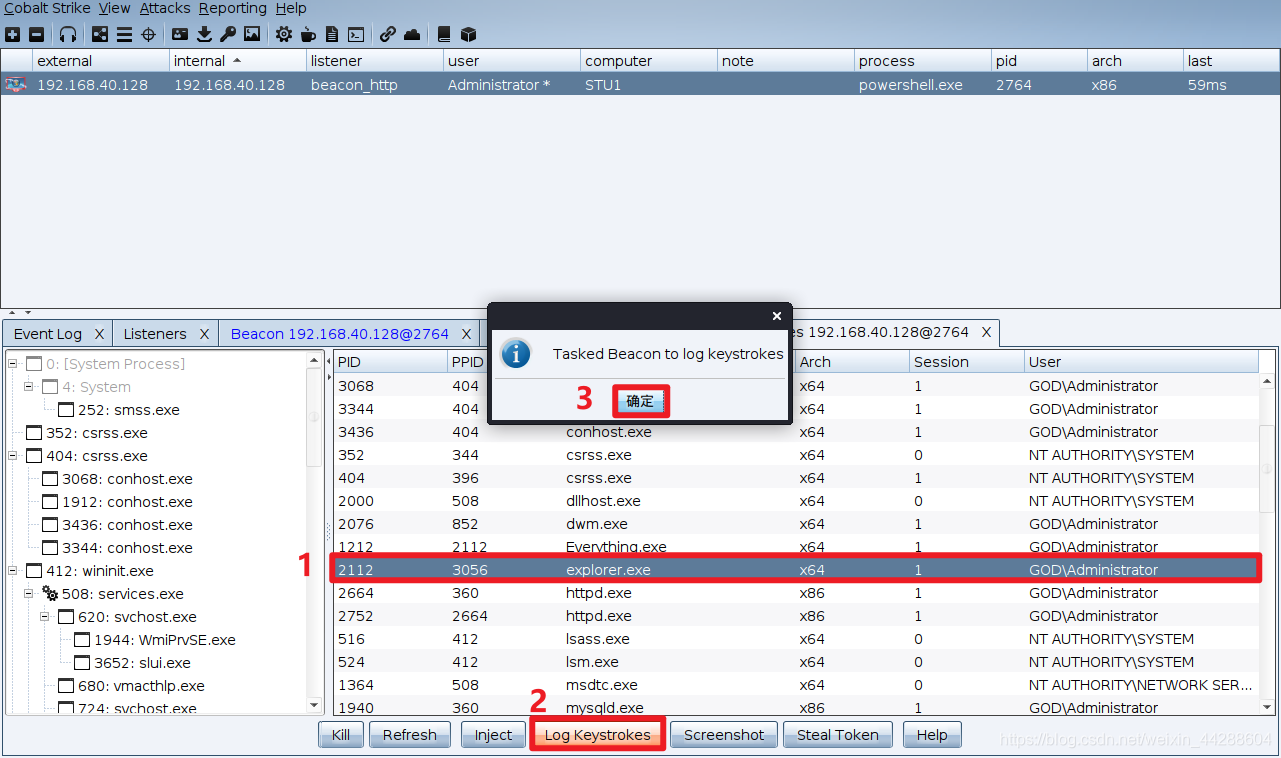1281x758 pixels.
Task: Click the Kill button
Action: coord(341,735)
